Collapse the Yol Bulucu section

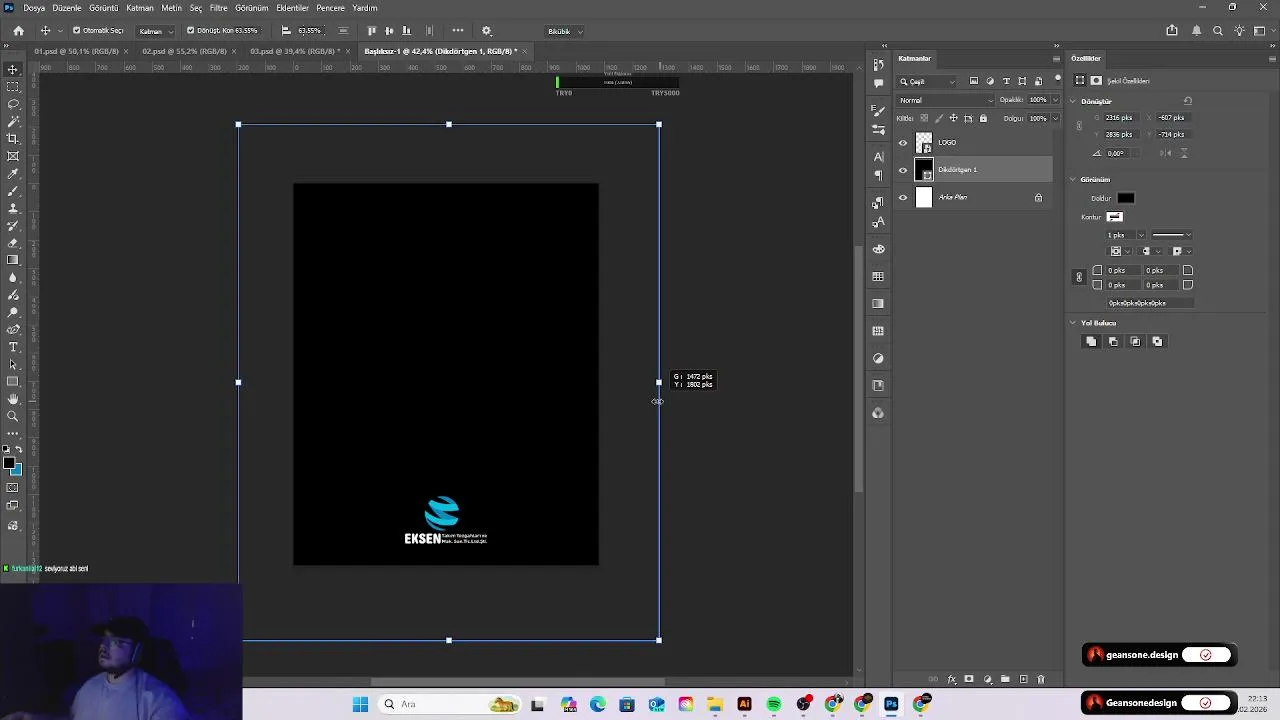coord(1074,323)
